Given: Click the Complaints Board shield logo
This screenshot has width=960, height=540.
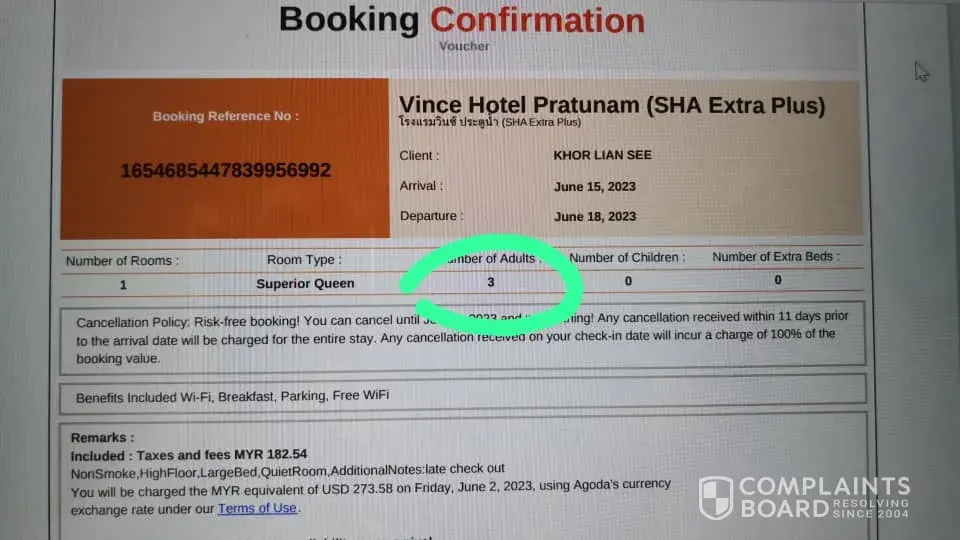Looking at the screenshot, I should [715, 498].
